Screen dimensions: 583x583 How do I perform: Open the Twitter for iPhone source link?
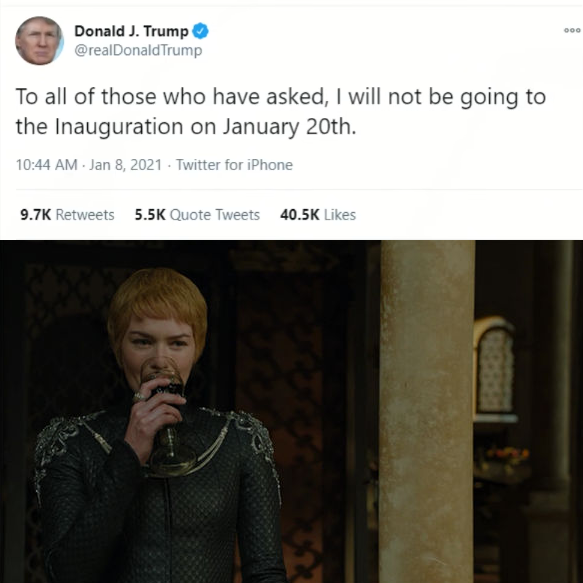pos(234,165)
